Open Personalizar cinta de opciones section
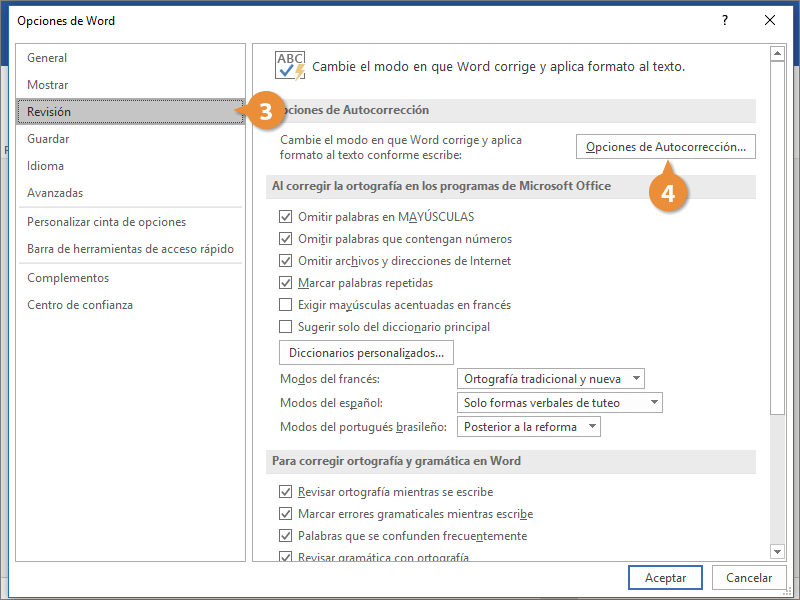Screen dimensions: 800x600 point(106,222)
